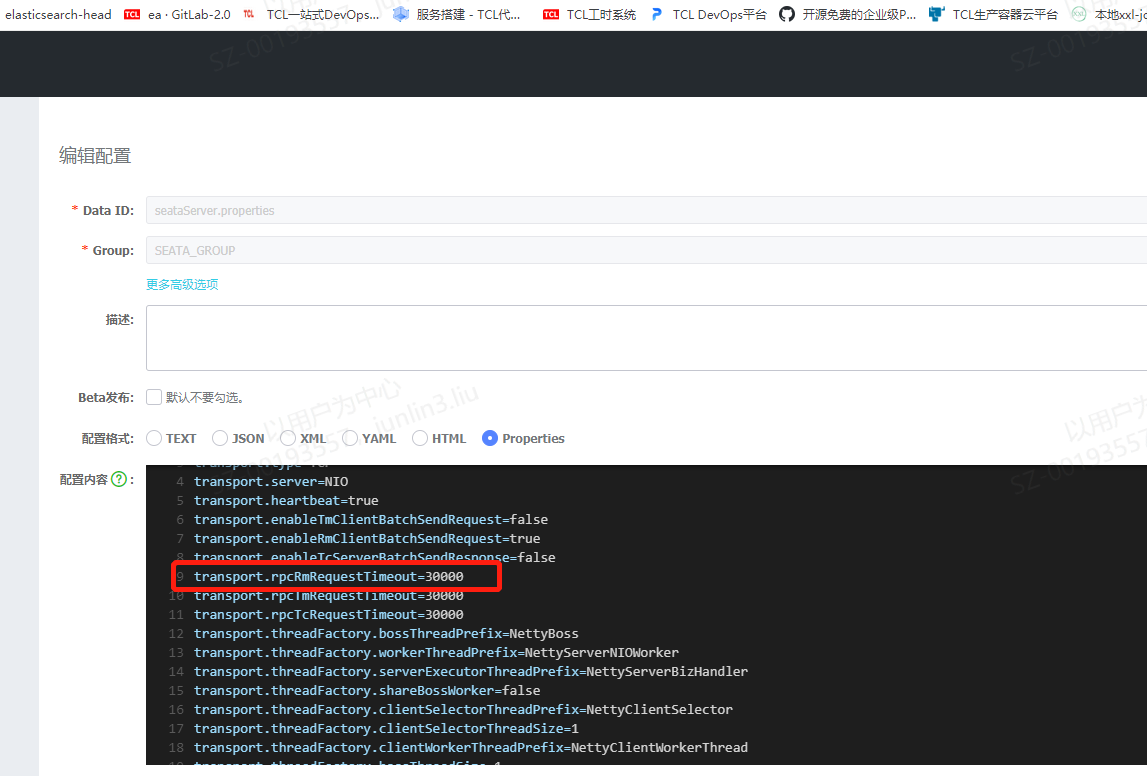Click the TCL icon before TCL工时系统

(x=551, y=14)
